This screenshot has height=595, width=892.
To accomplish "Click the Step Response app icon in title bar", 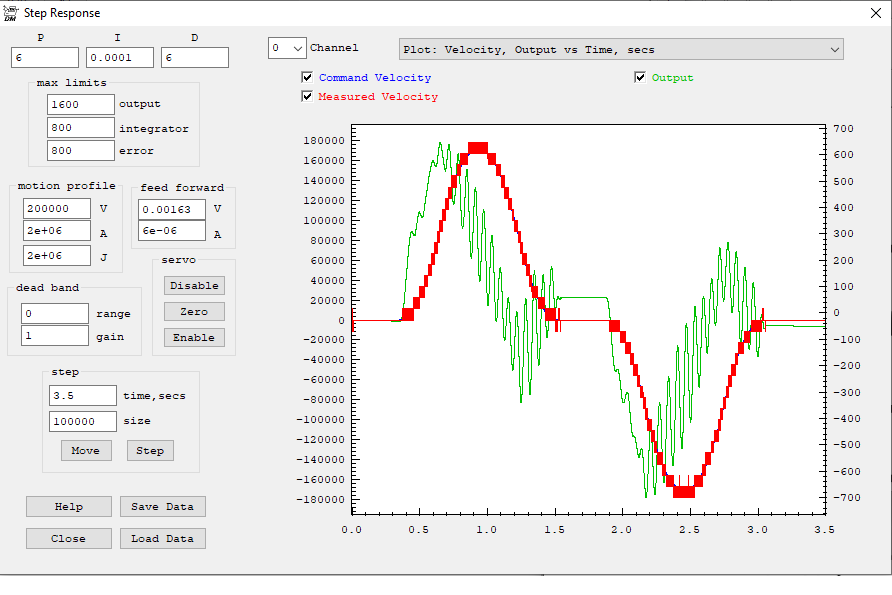I will [x=10, y=13].
